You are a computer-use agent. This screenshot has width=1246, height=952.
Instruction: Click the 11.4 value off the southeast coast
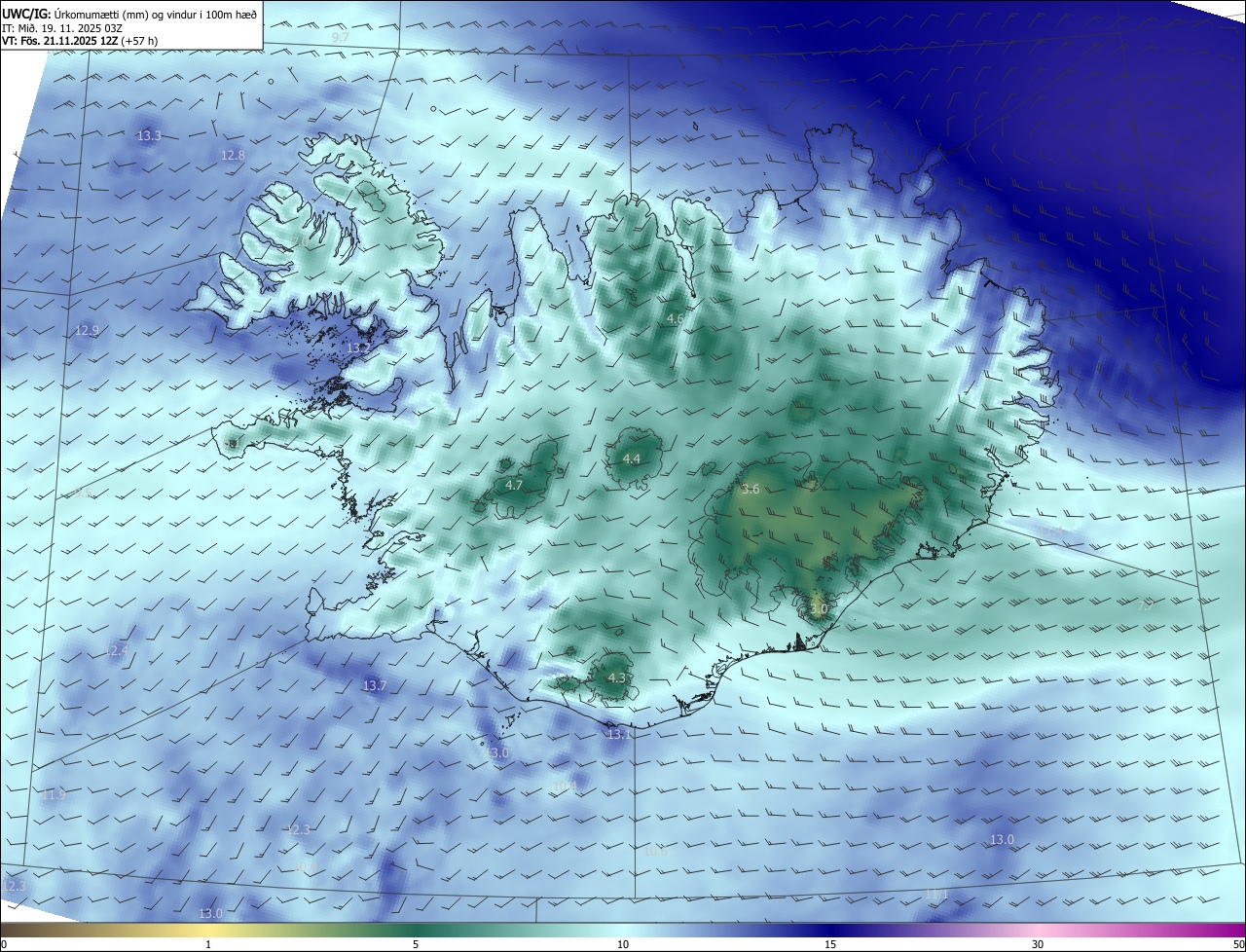pyautogui.click(x=1050, y=531)
